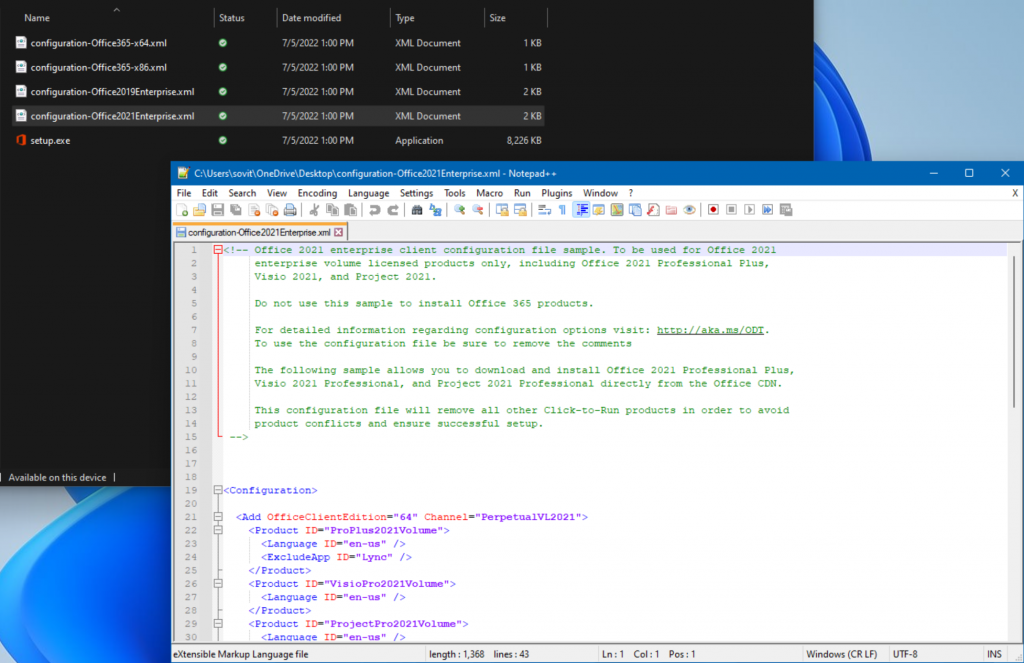The height and width of the screenshot is (663, 1024).
Task: Open the Document List panel icon
Action: [x=635, y=210]
